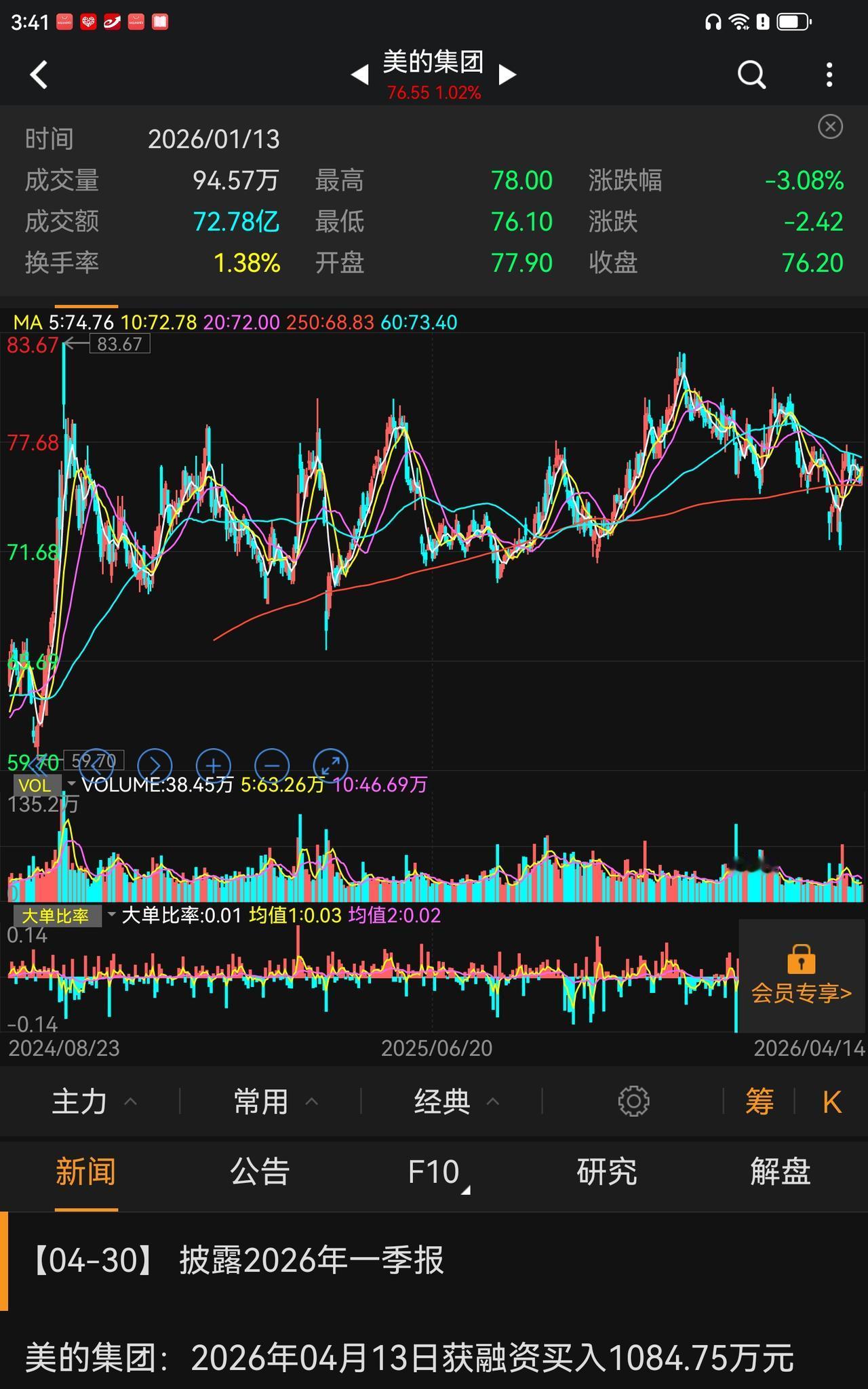This screenshot has height=1389, width=868.
Task: Select the 新闻 tab
Action: tap(86, 1172)
